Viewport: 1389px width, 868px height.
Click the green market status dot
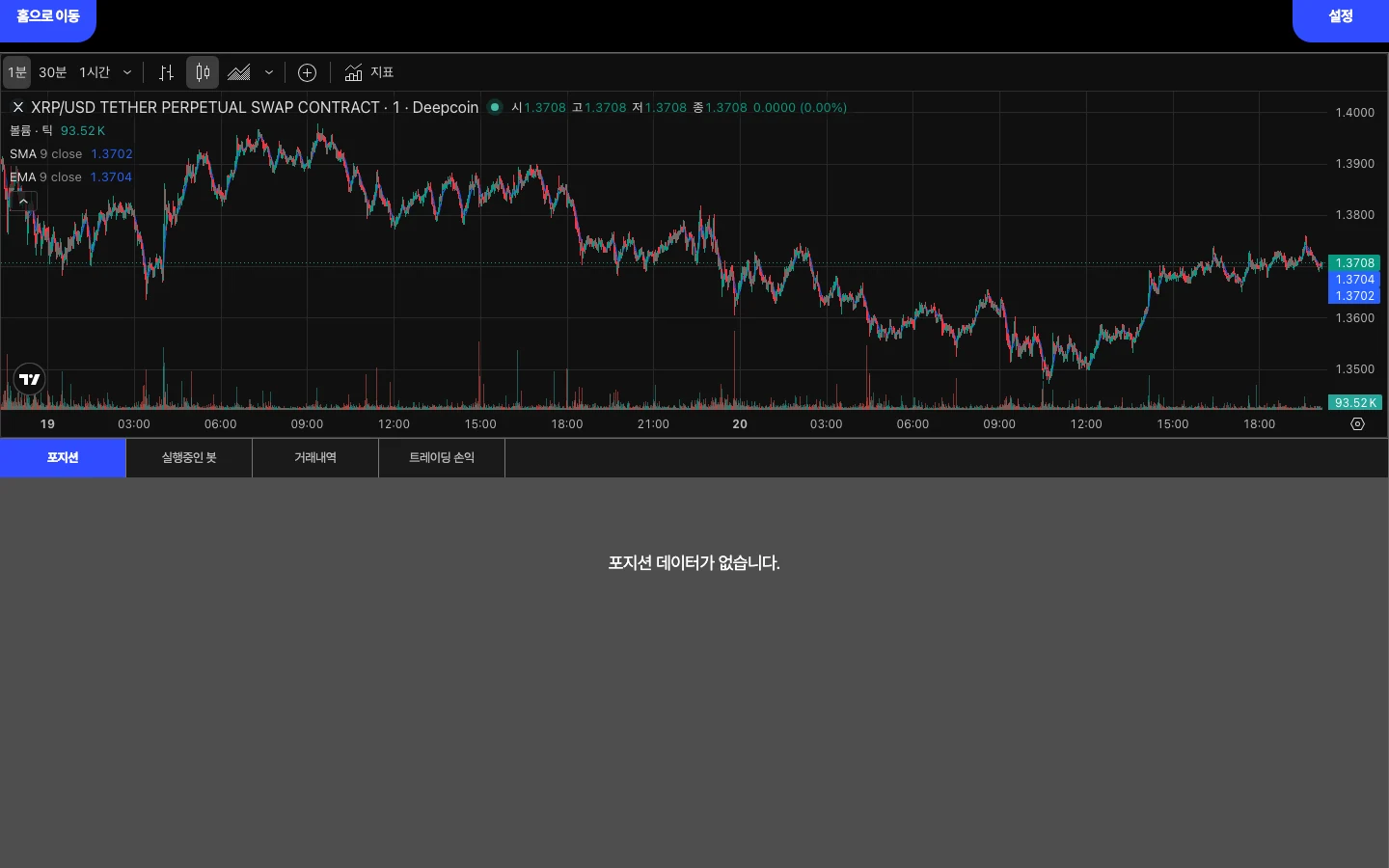click(495, 107)
